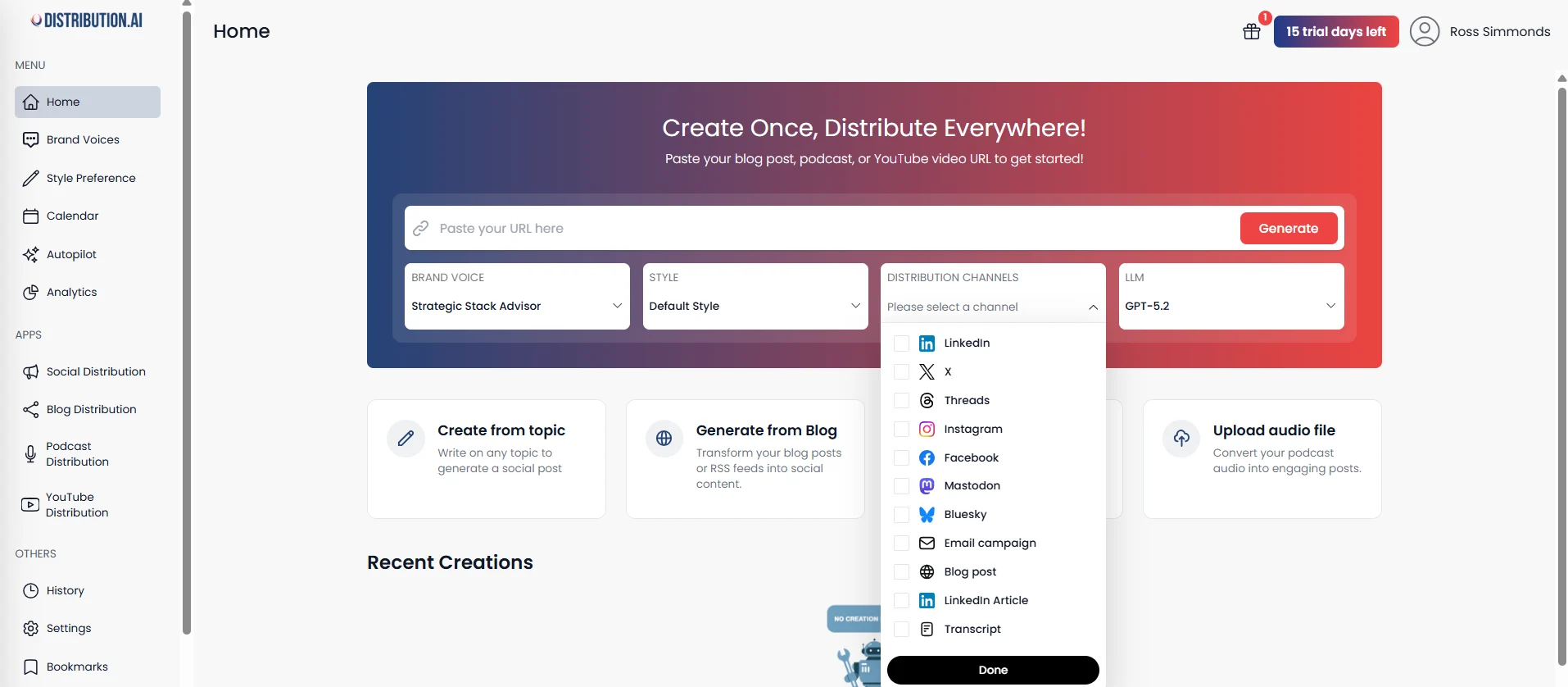Go to Social Distribution app
Viewport: 1568px width, 687px height.
coord(88,372)
